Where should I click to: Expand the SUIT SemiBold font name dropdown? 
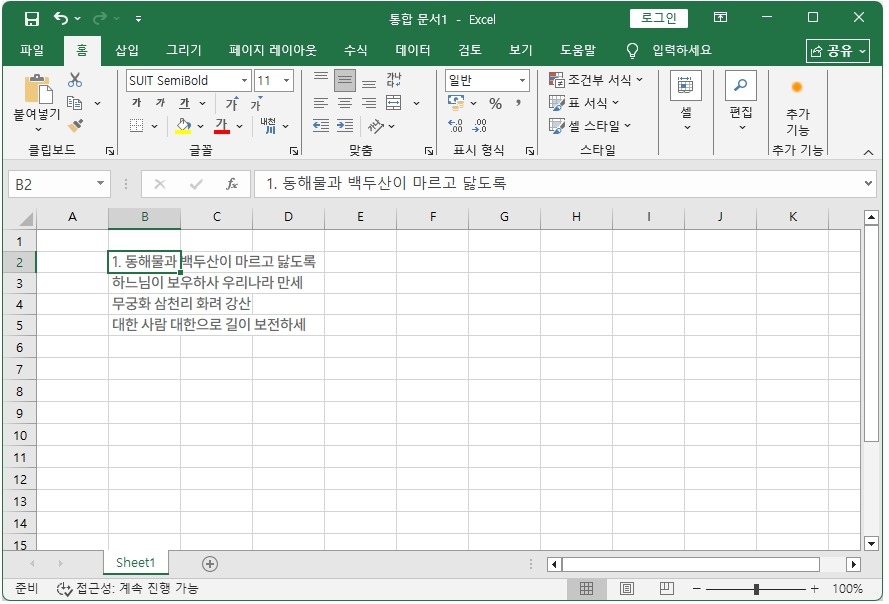pyautogui.click(x=245, y=81)
